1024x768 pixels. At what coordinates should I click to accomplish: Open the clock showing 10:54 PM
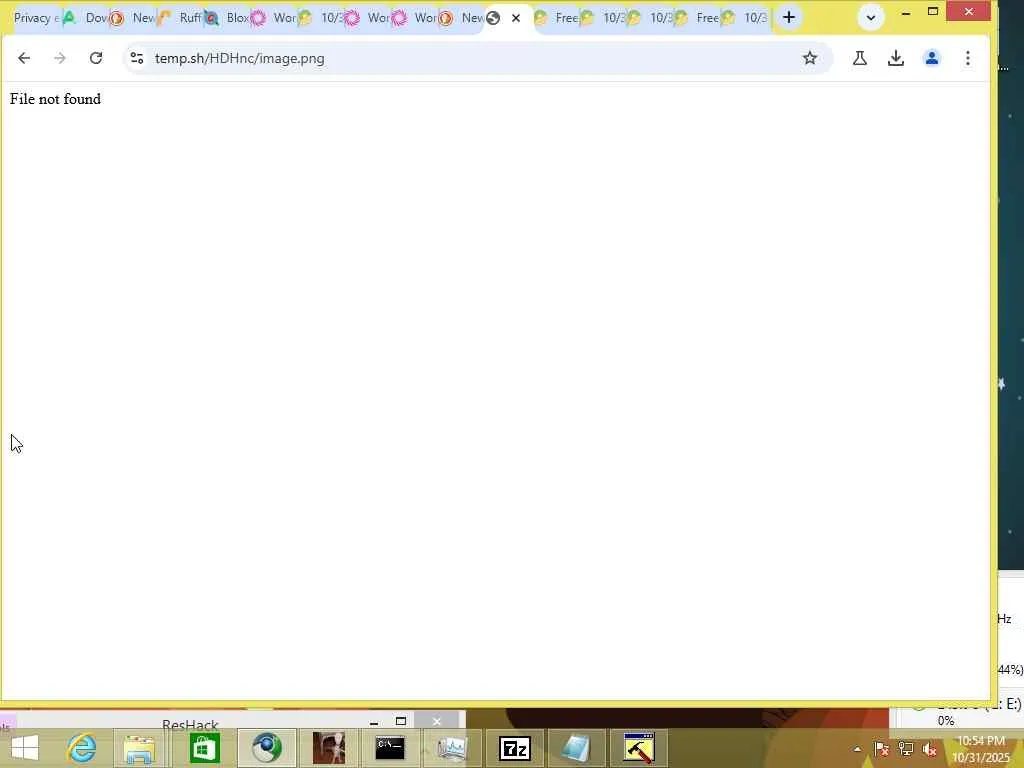coord(981,749)
